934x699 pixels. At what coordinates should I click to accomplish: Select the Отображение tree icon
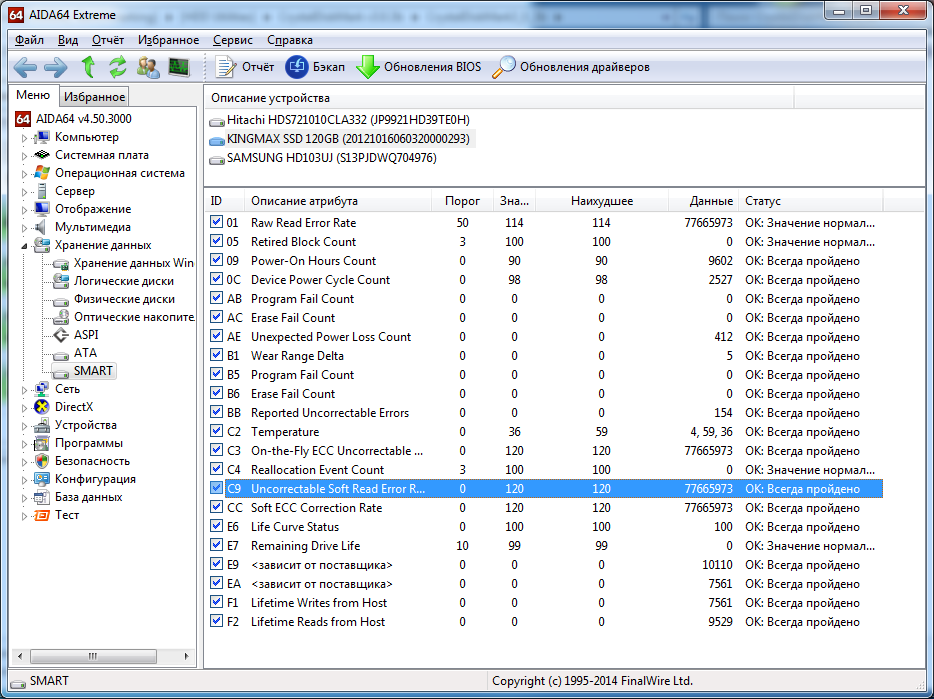[x=42, y=209]
